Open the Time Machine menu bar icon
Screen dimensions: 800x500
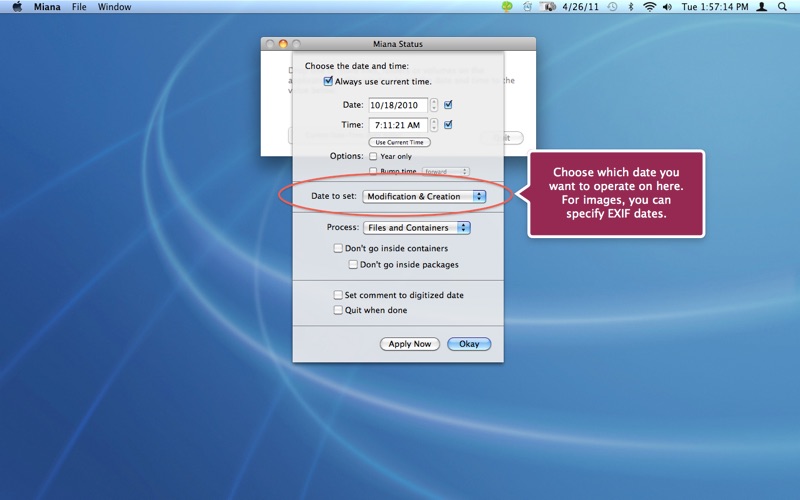(x=612, y=7)
